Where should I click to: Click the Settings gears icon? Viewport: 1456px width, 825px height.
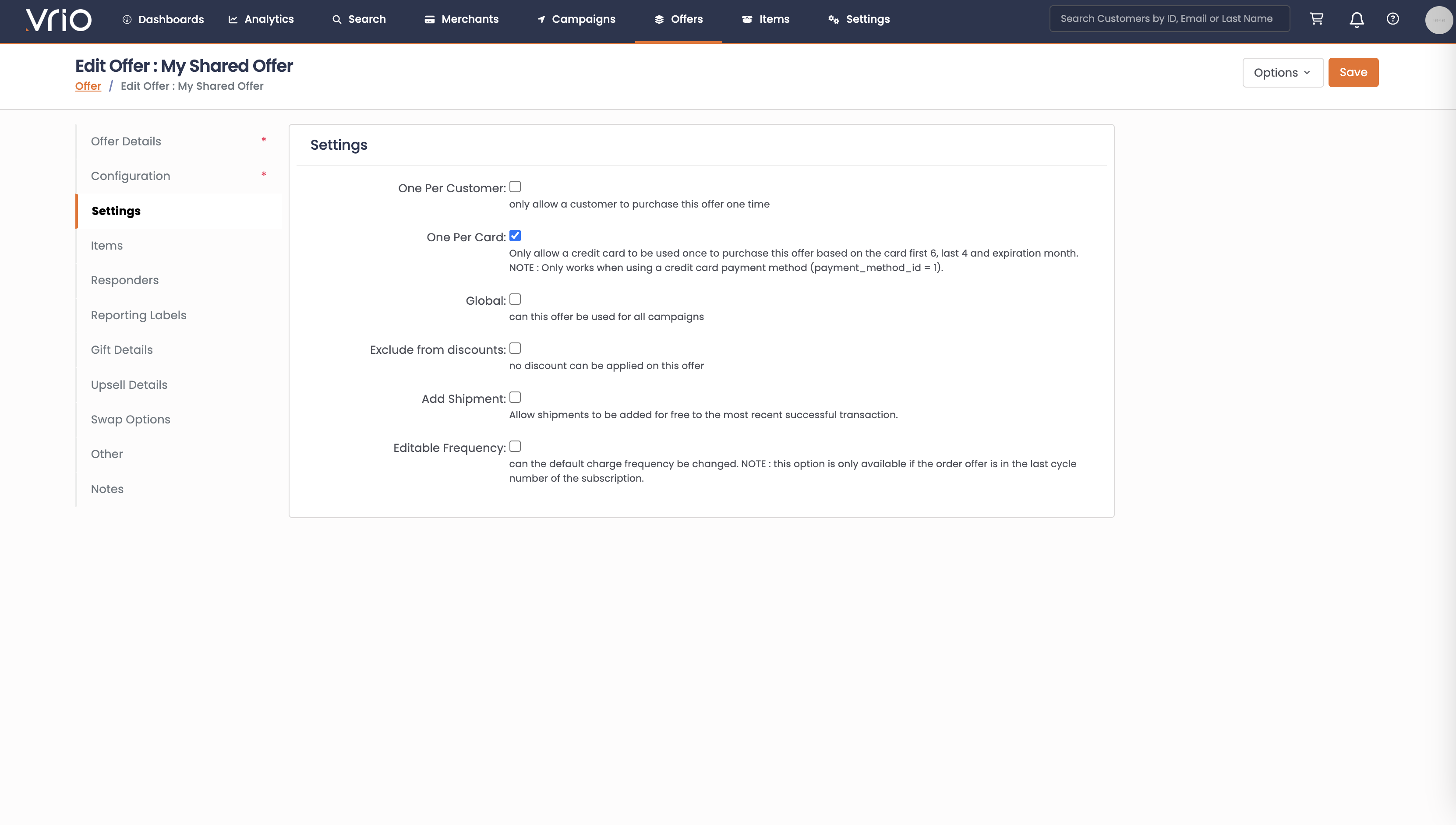point(834,19)
